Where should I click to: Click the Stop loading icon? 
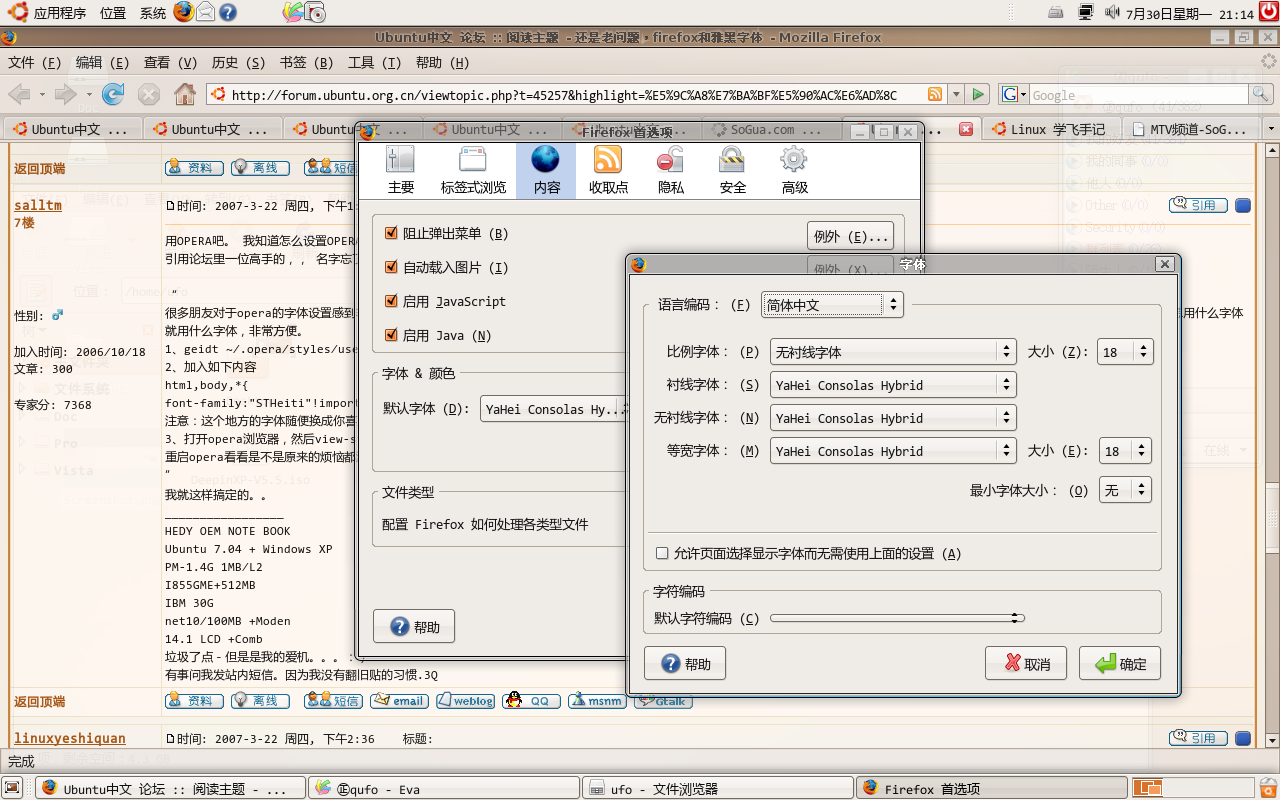click(x=149, y=94)
